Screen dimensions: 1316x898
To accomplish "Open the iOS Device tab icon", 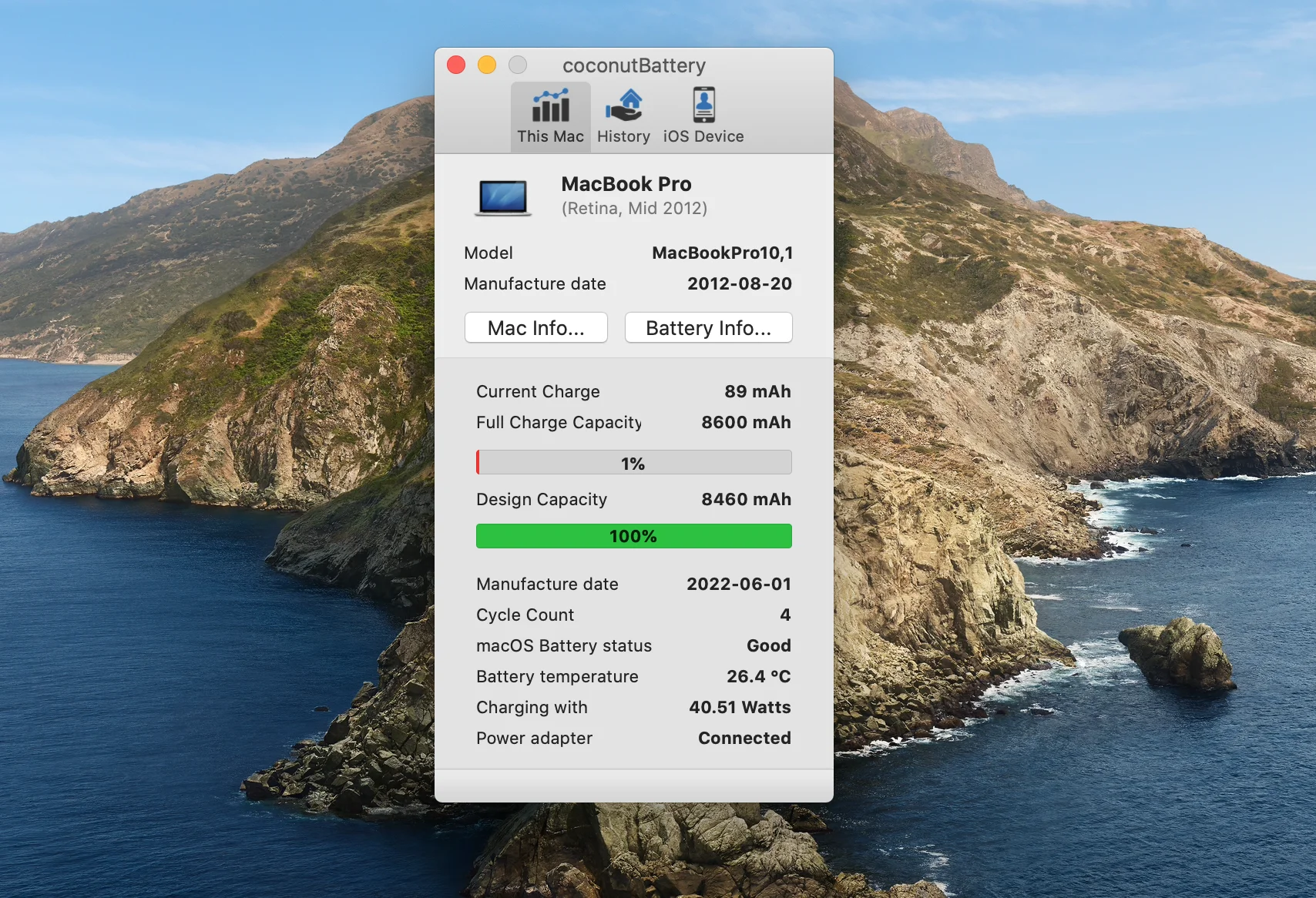I will click(703, 105).
